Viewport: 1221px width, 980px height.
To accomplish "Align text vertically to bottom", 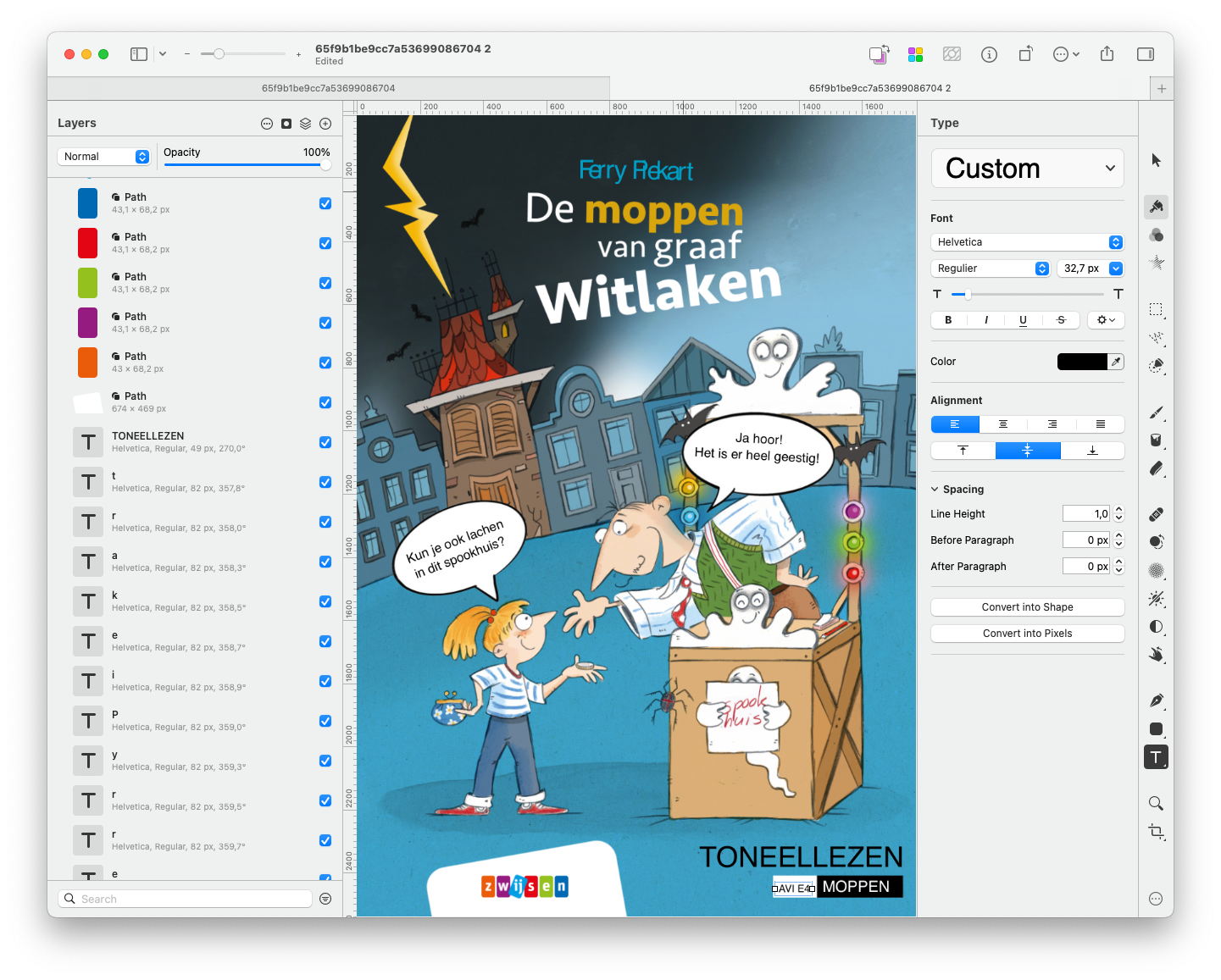I will tap(1092, 451).
